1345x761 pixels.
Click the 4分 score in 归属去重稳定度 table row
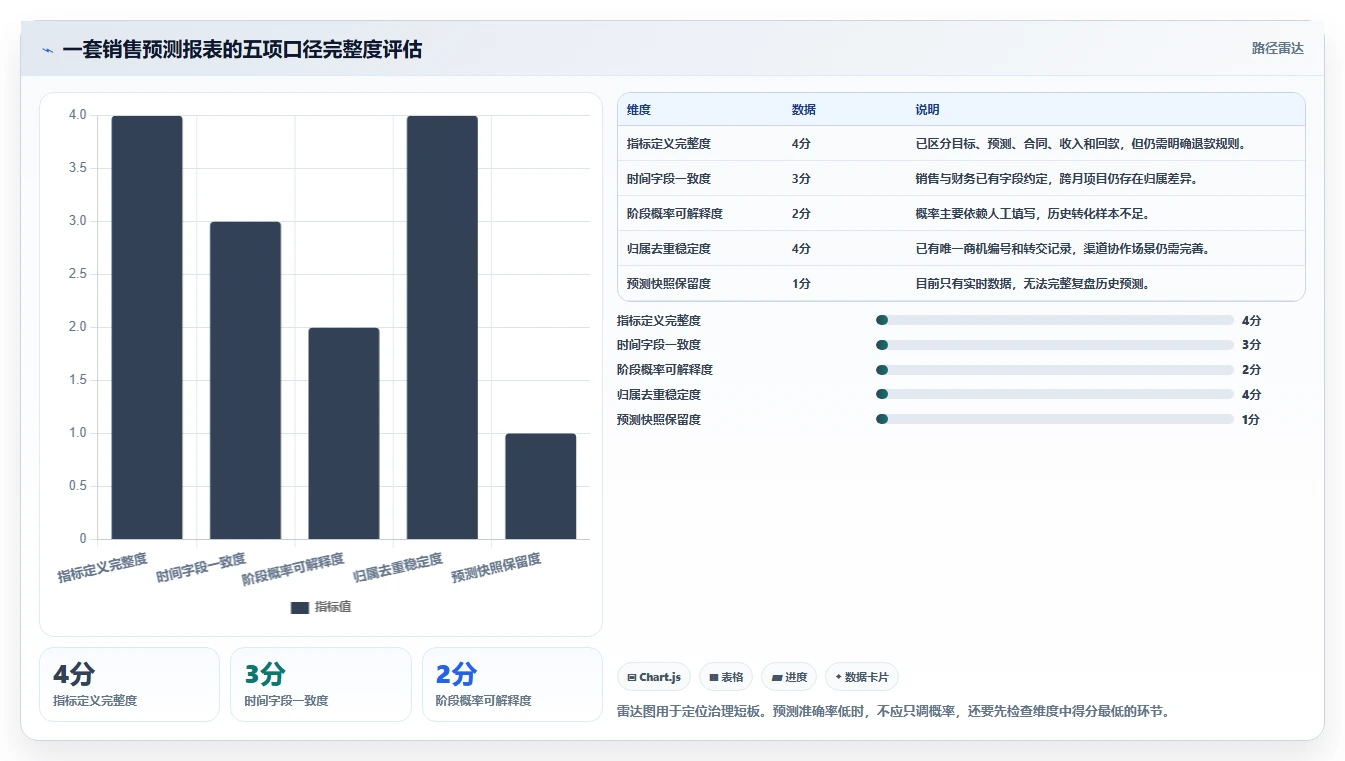click(801, 249)
